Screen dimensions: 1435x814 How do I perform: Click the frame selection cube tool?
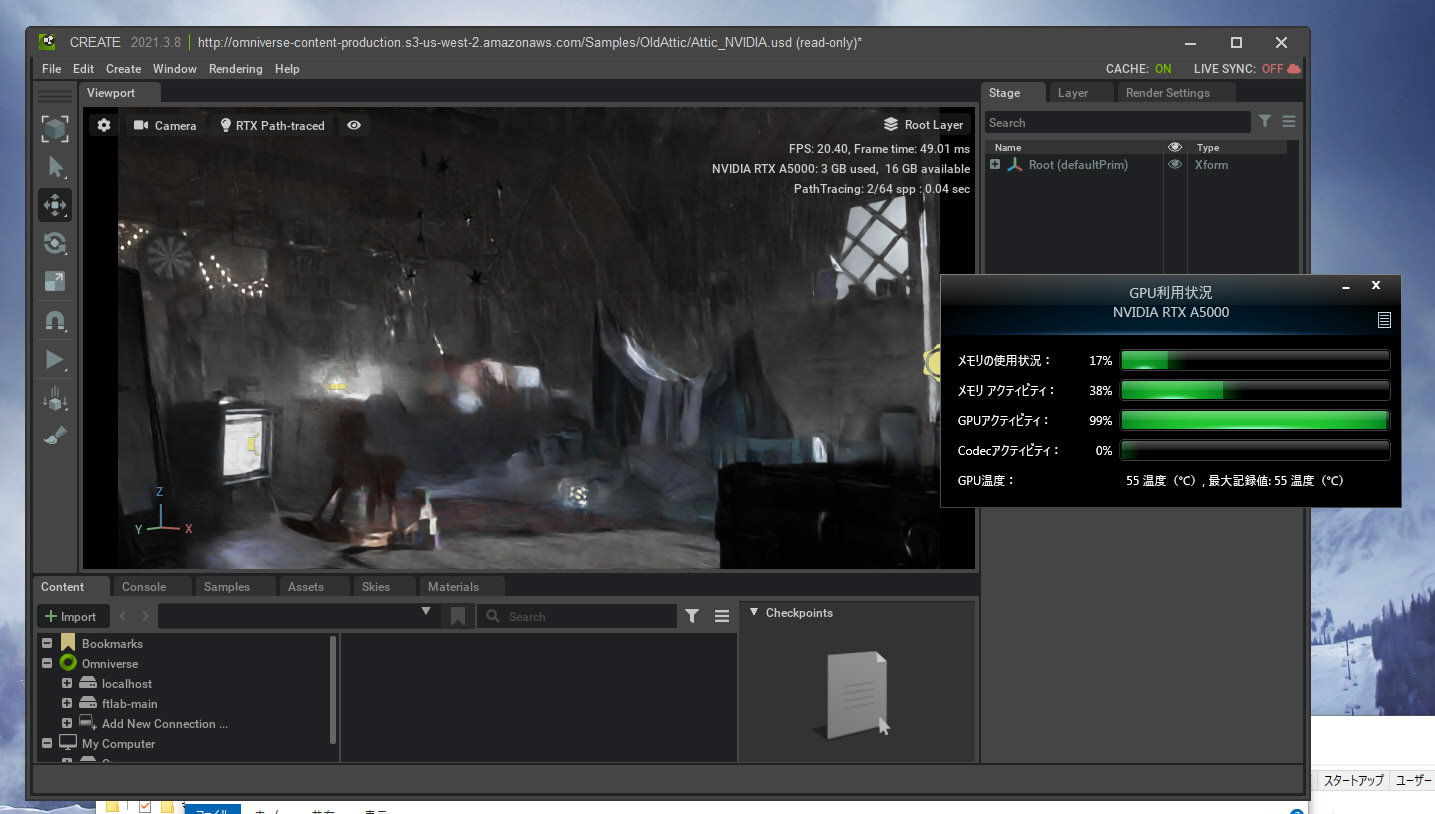55,128
